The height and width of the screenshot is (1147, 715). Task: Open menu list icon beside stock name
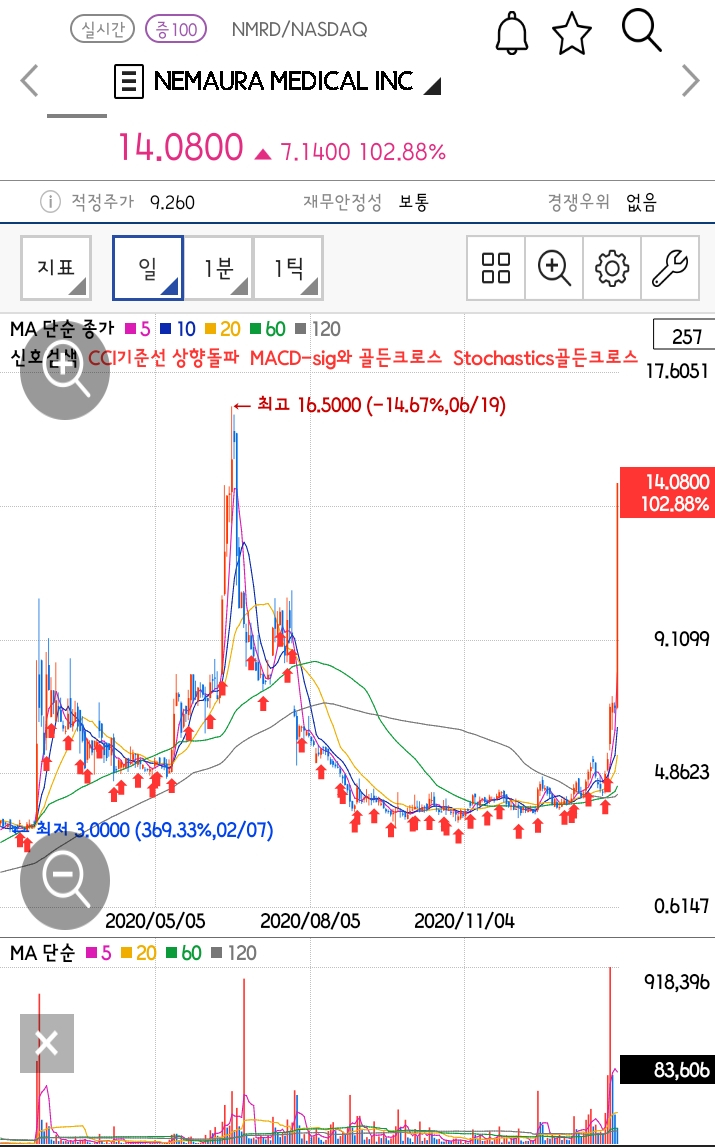click(129, 80)
